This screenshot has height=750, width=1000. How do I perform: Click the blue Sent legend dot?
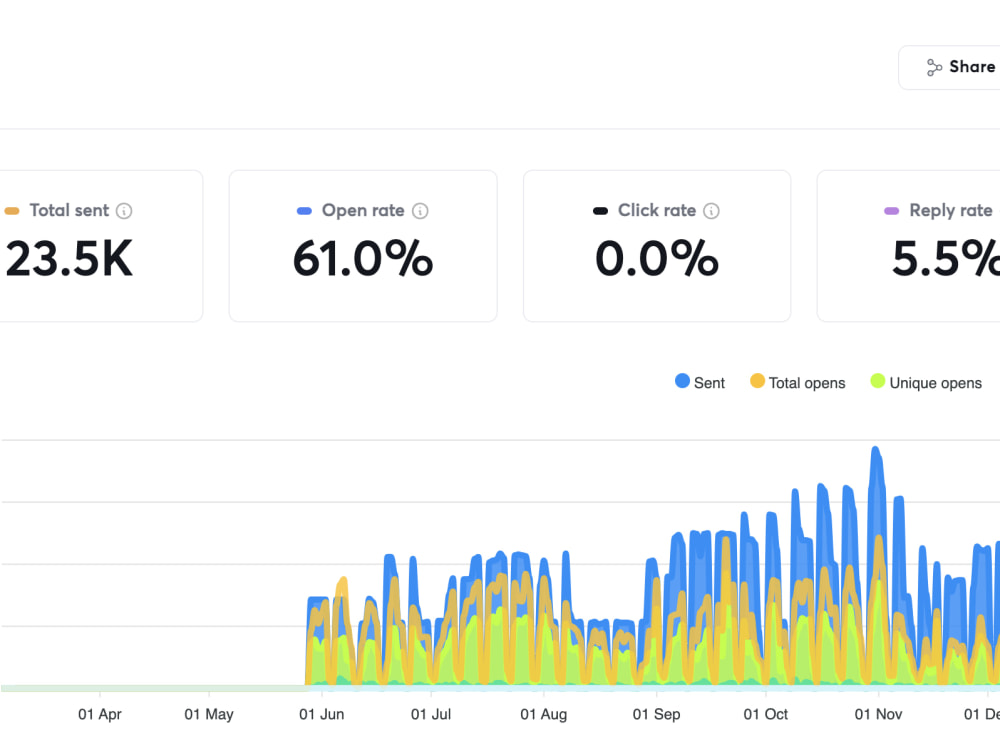pyautogui.click(x=682, y=381)
